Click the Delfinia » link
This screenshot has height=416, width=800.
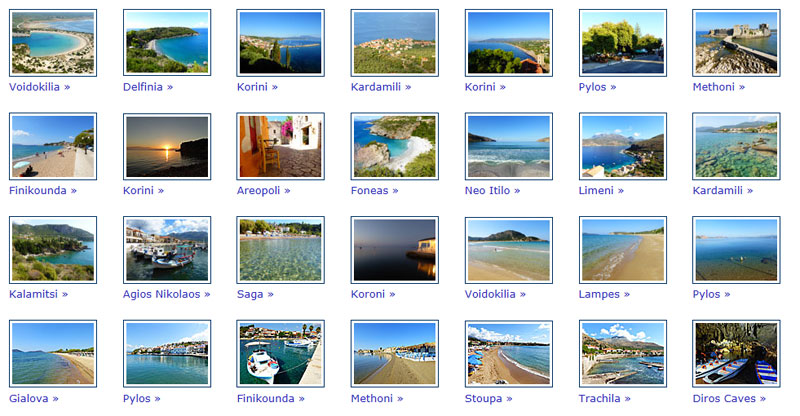(148, 87)
